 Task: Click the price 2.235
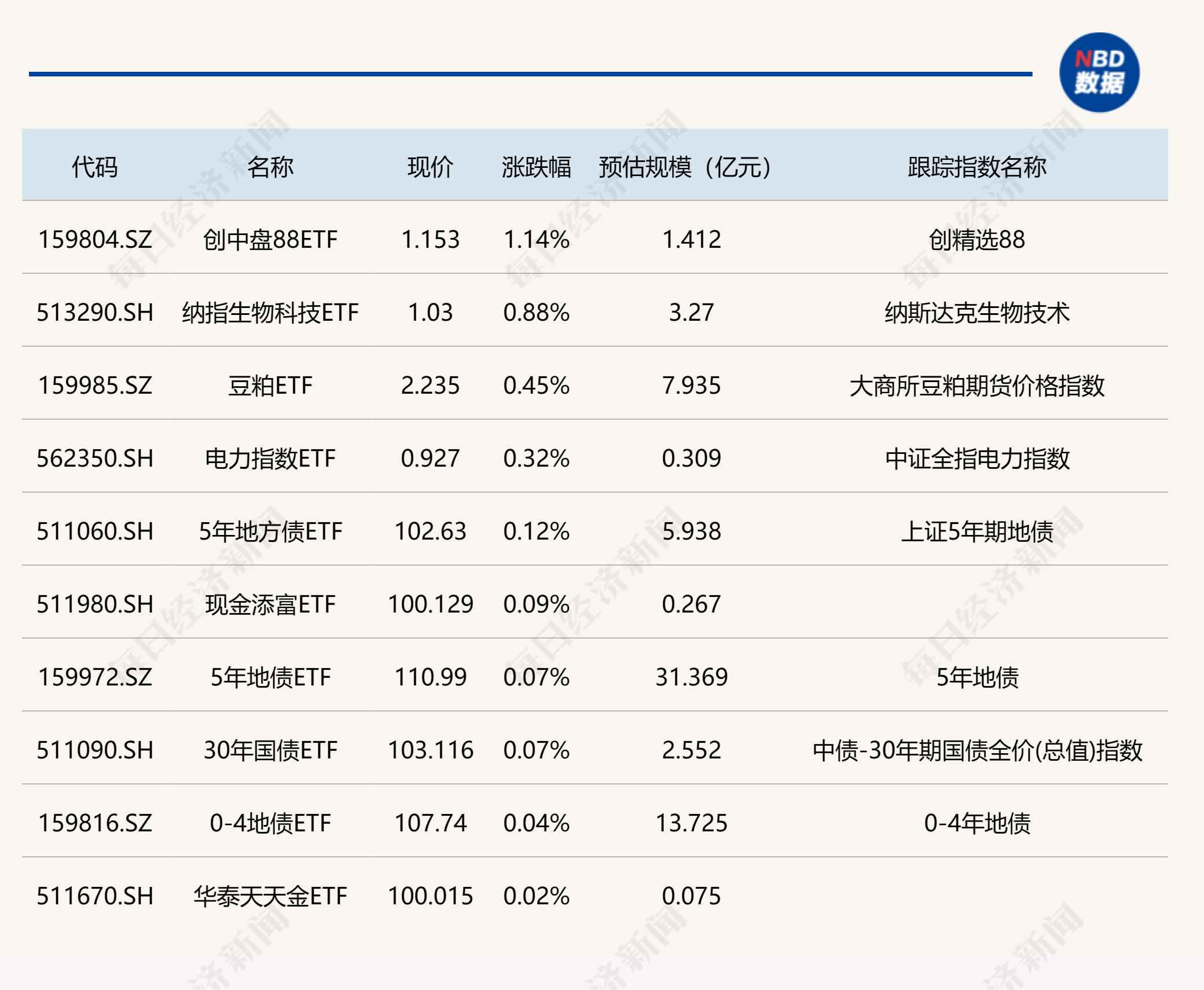(430, 386)
